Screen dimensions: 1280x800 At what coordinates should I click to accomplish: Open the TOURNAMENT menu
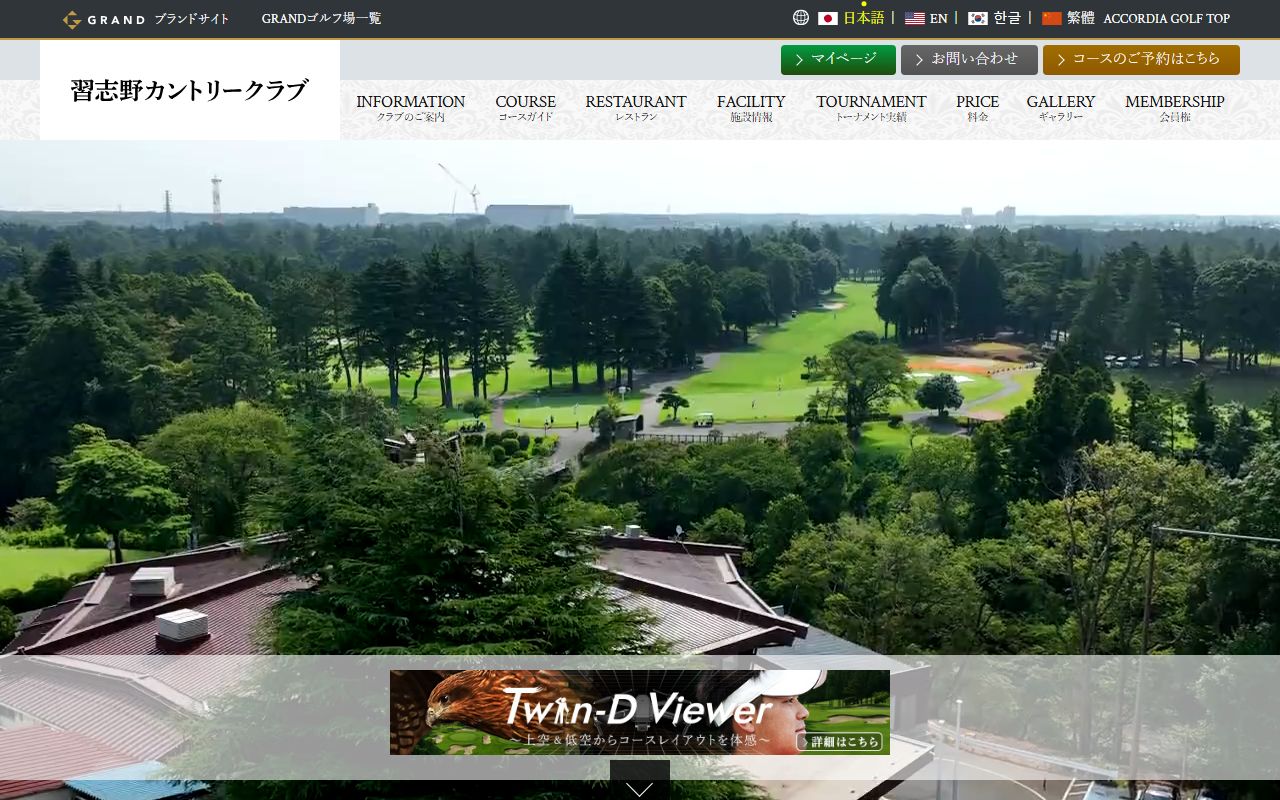pyautogui.click(x=871, y=108)
